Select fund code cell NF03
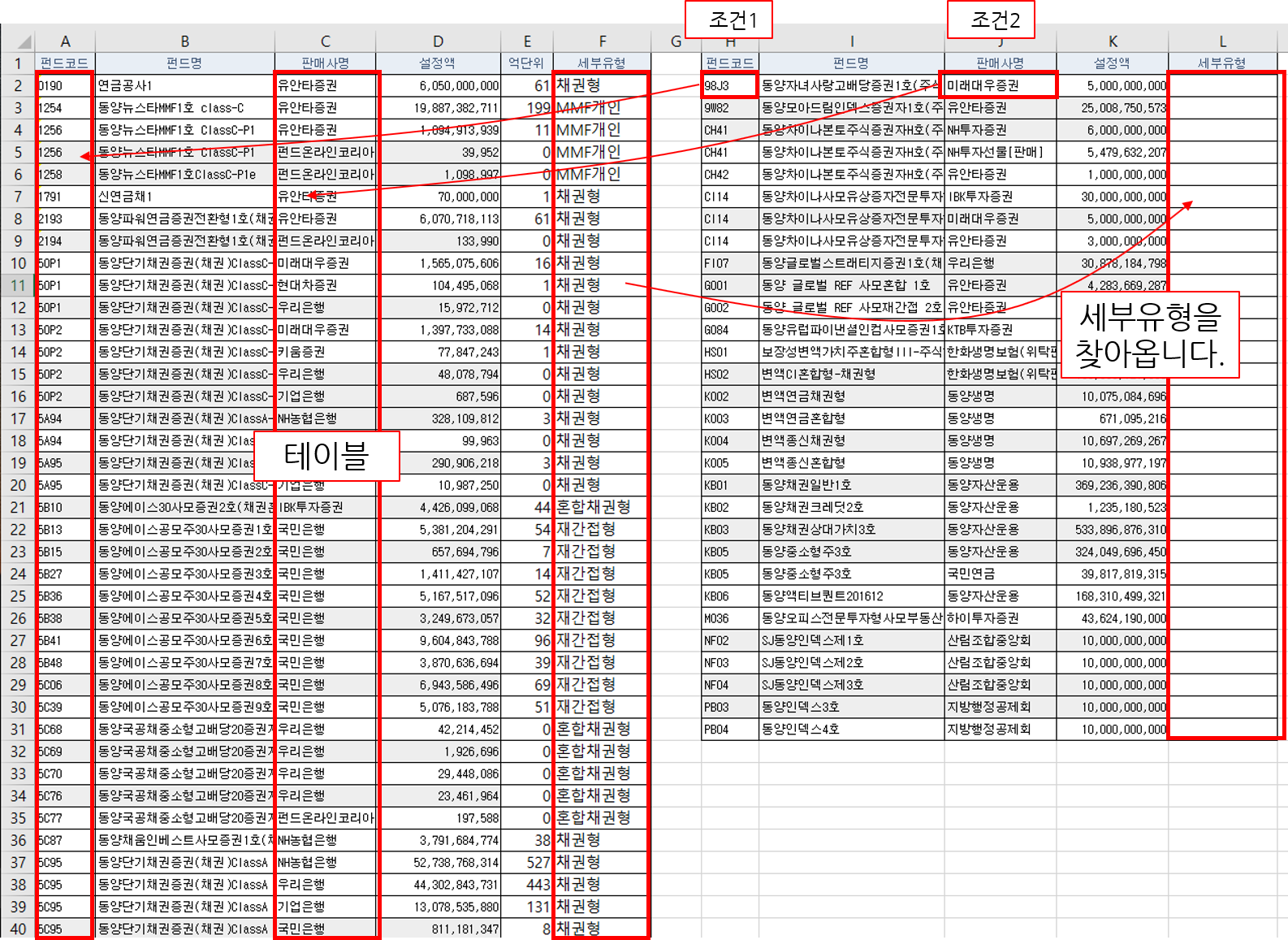1288x940 pixels. coord(730,663)
